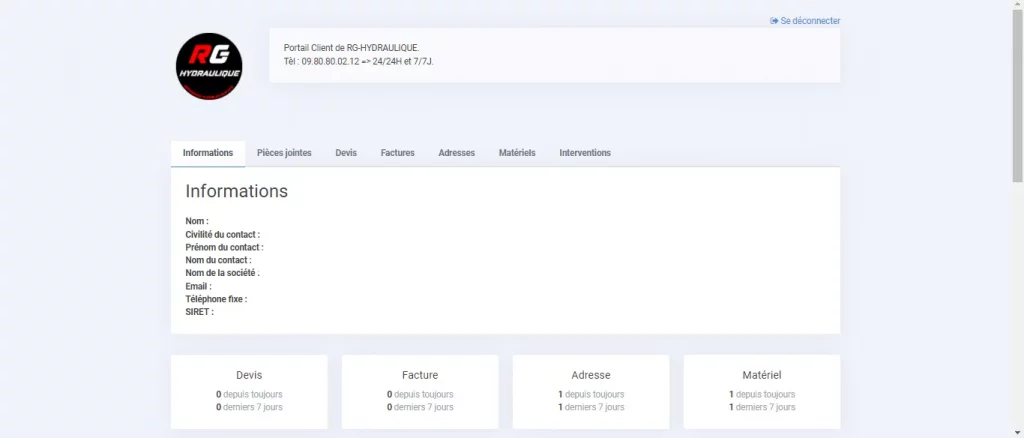Click the scroll up arrow of the page scrollbar
This screenshot has width=1024, height=438.
click(1017, 5)
